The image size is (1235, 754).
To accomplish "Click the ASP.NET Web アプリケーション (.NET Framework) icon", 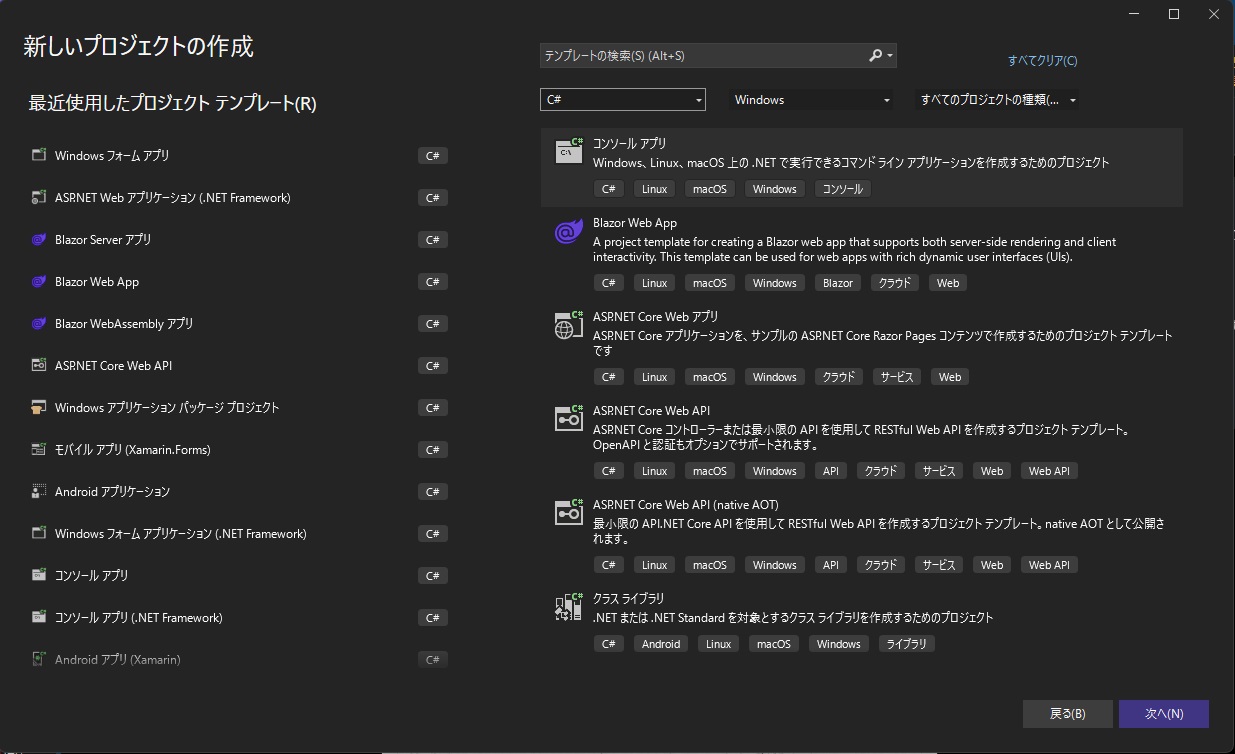I will [x=39, y=197].
